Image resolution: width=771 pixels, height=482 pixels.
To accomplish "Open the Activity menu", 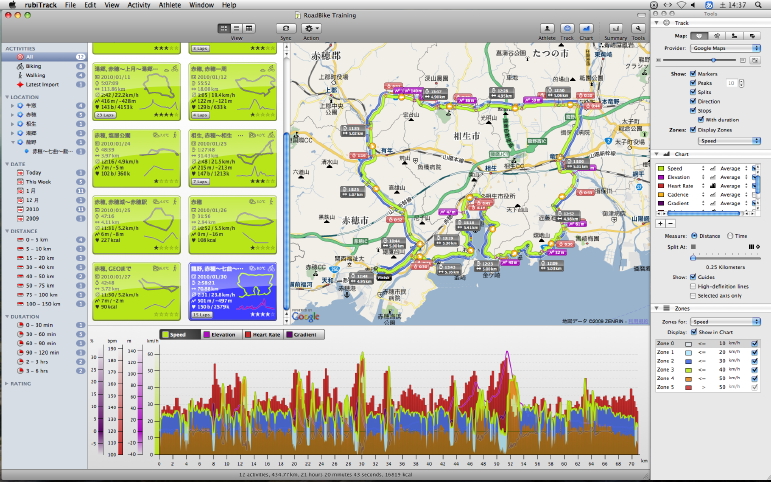I will (139, 5).
